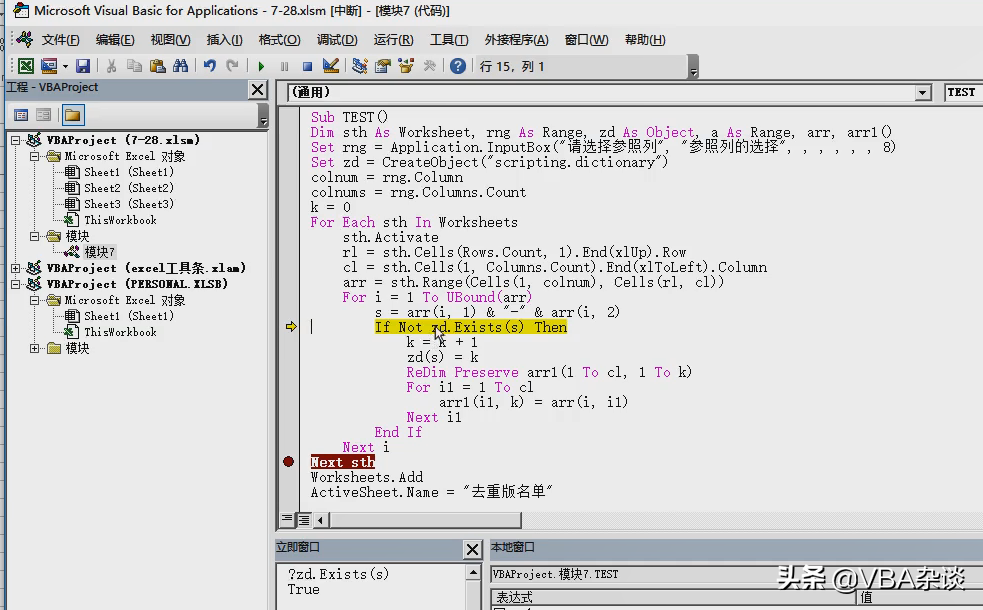
Task: Open the 编辑(E) menu
Action: (x=115, y=39)
